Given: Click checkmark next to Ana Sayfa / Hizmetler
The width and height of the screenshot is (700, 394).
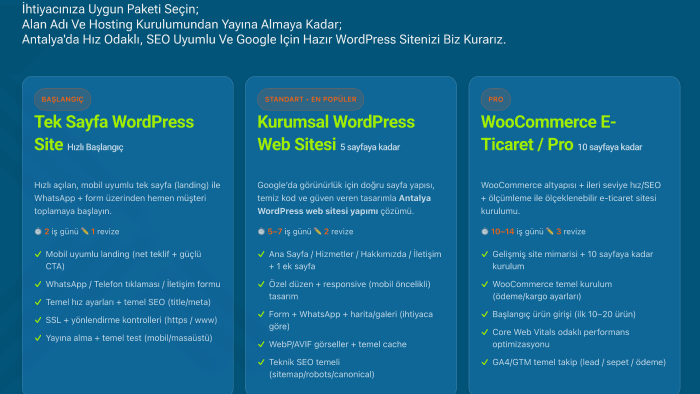Looking at the screenshot, I should tap(261, 254).
